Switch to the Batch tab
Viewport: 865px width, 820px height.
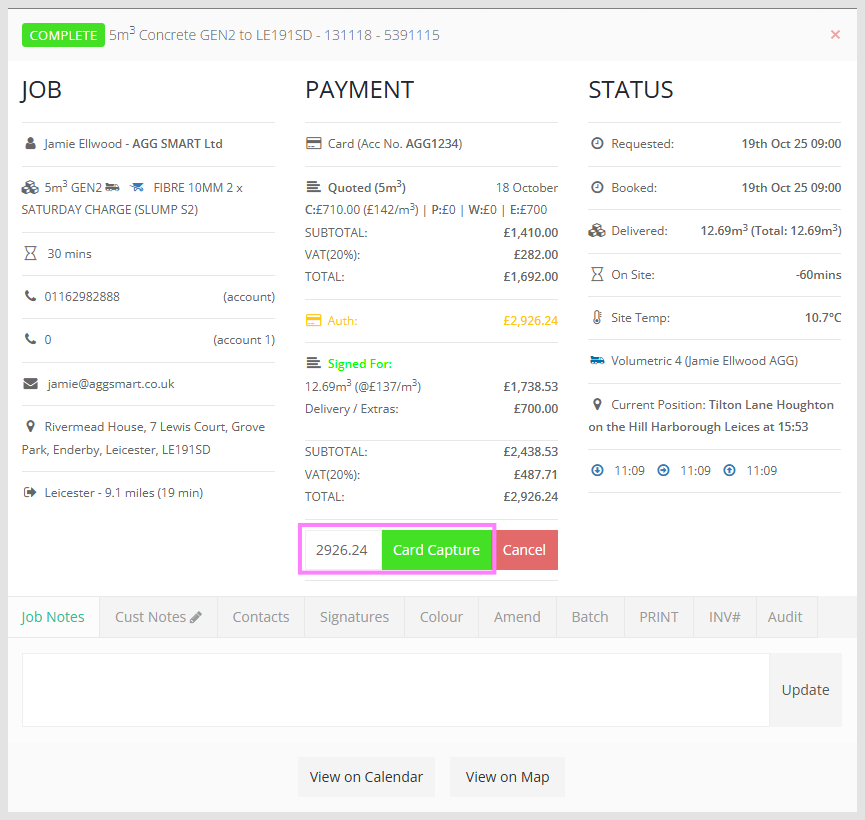click(590, 617)
